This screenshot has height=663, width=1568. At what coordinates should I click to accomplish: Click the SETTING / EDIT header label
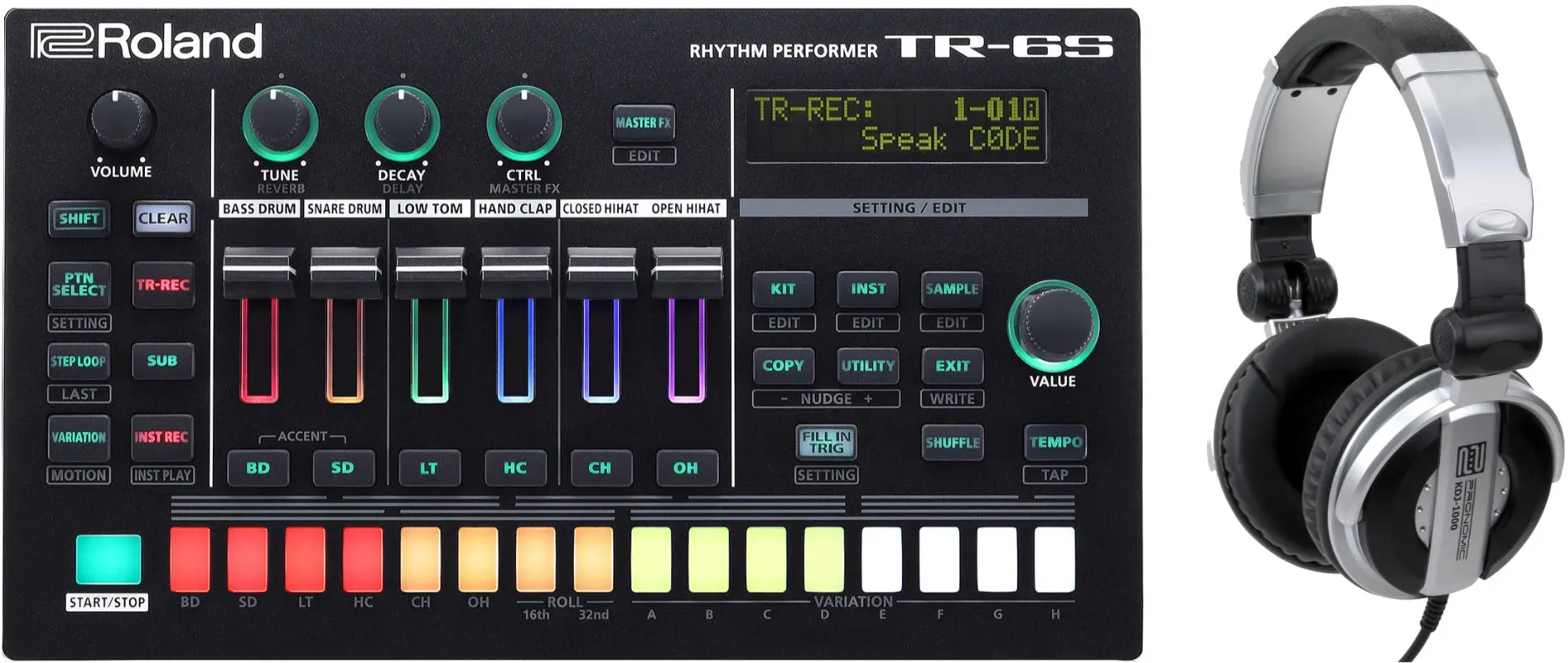(x=913, y=208)
